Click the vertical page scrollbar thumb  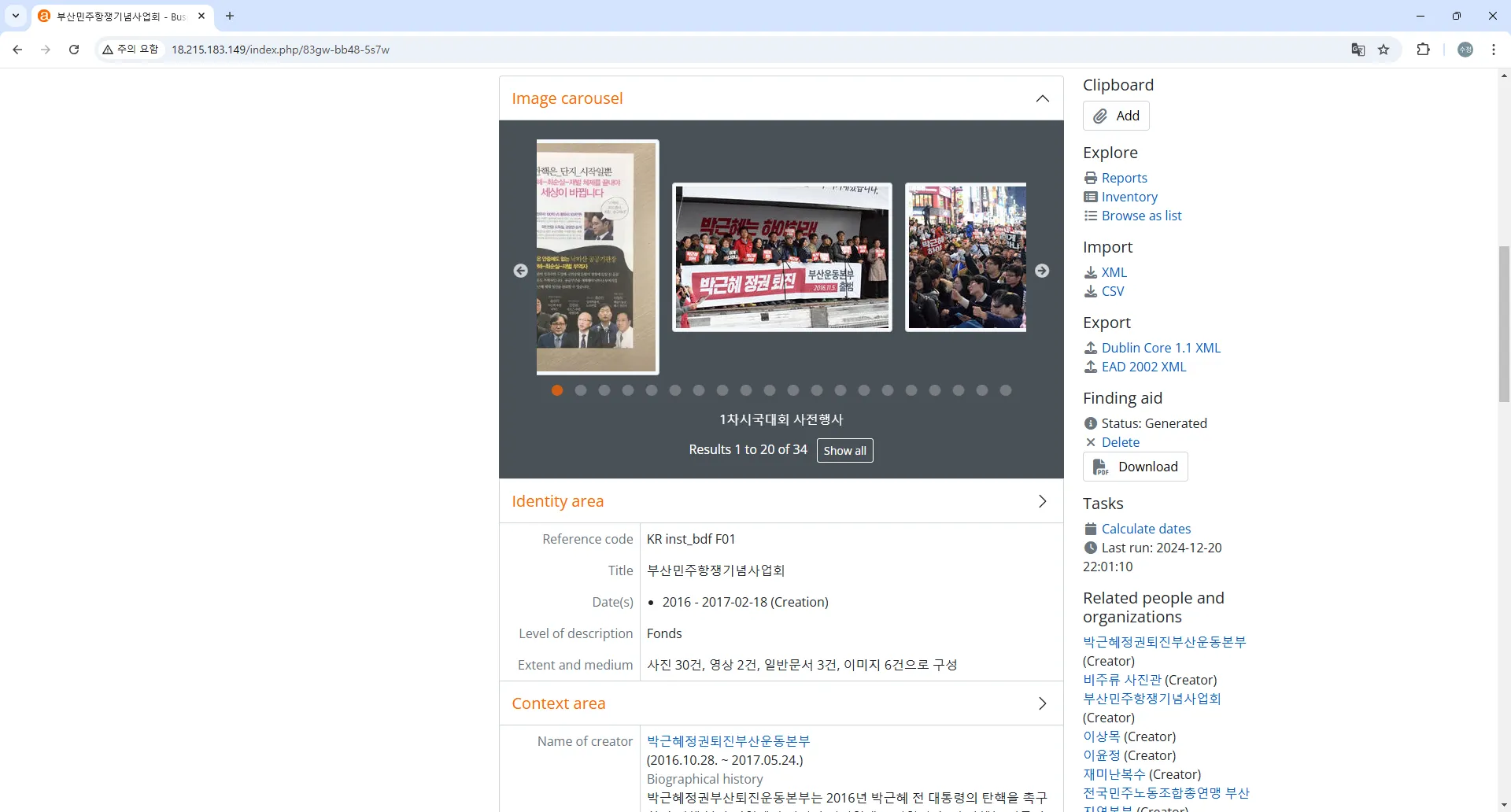(1504, 324)
